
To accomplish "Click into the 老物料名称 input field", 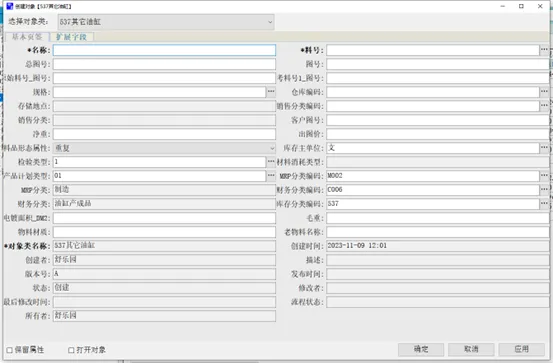I will coord(438,232).
